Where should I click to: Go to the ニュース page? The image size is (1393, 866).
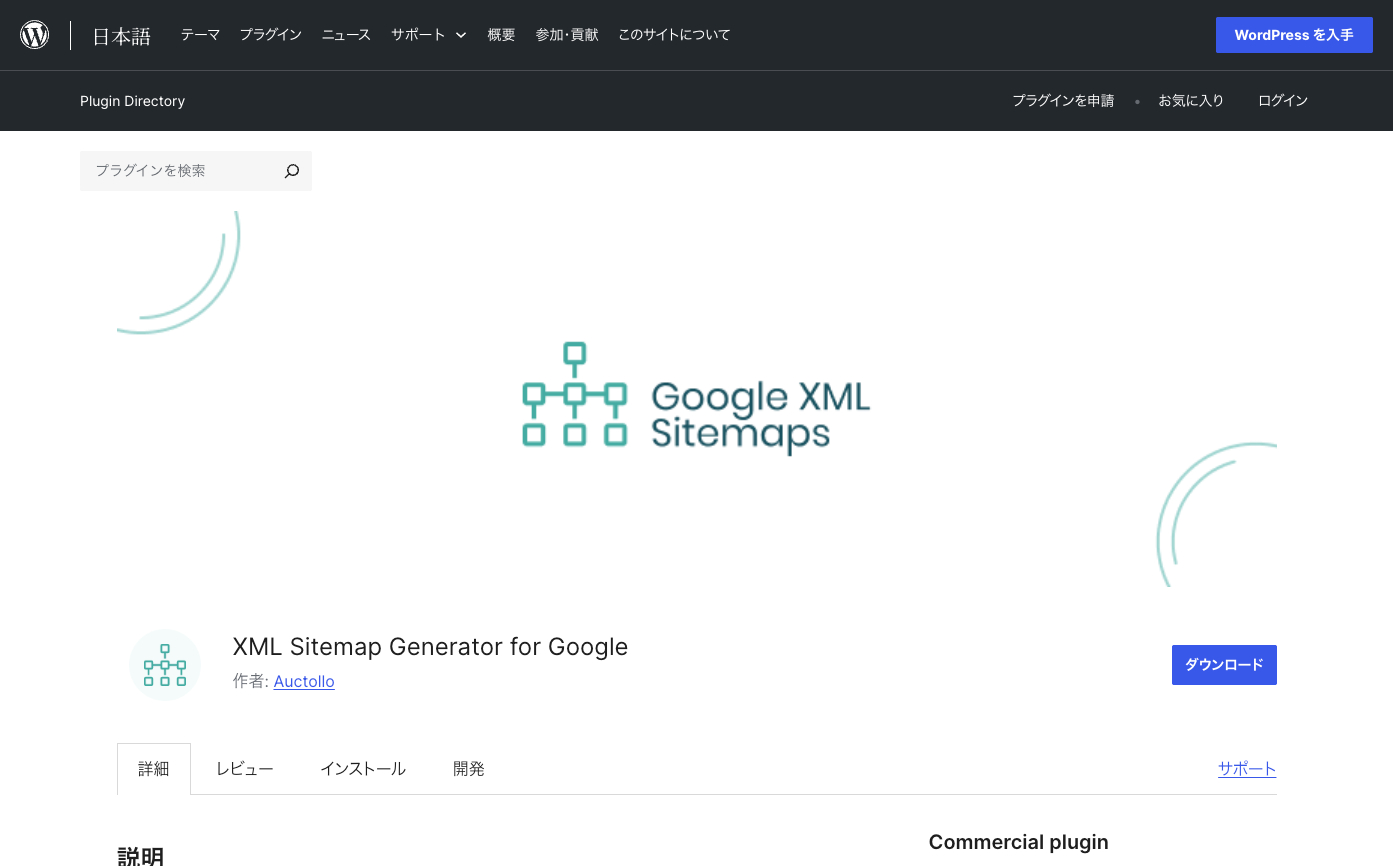346,35
